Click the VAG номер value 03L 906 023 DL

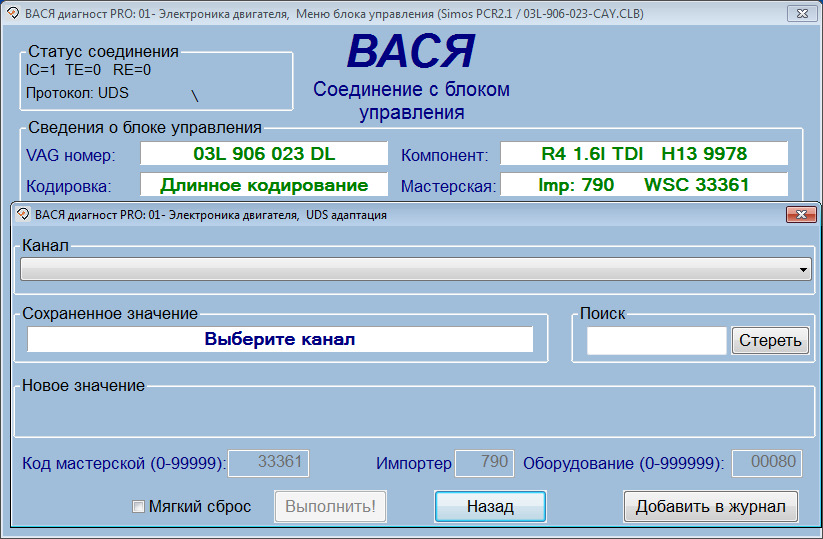264,154
